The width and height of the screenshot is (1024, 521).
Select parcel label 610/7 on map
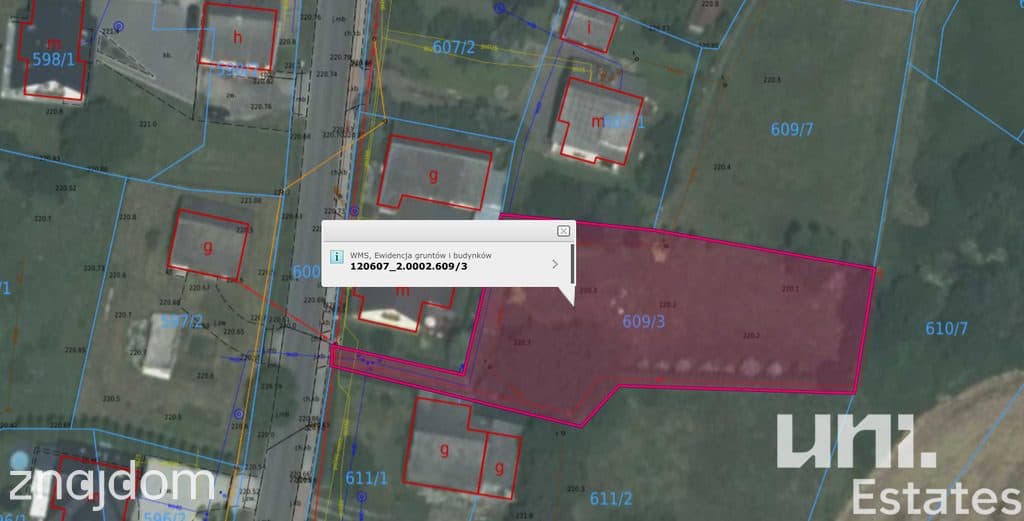coord(946,328)
